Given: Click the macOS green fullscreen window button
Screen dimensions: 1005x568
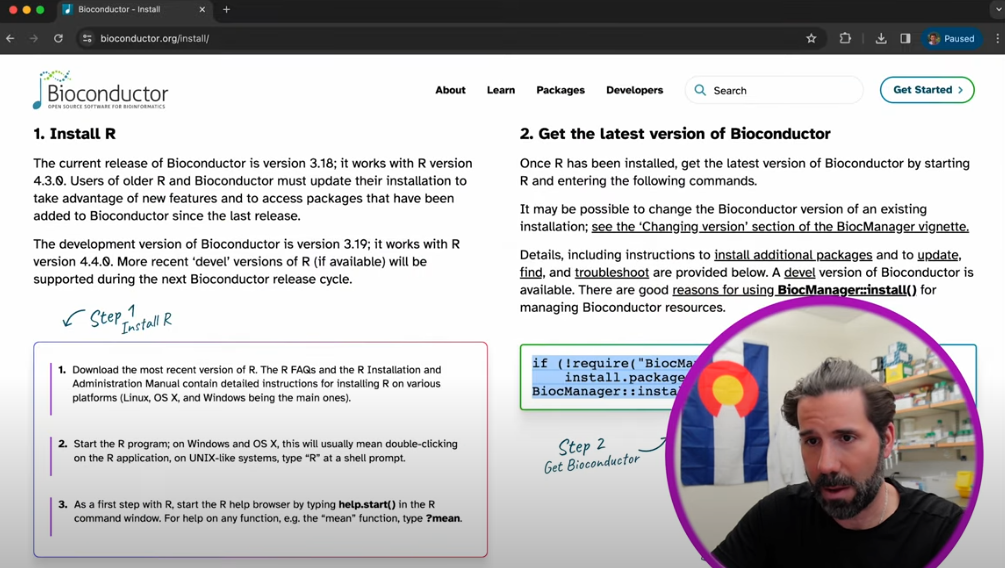Looking at the screenshot, I should 40,10.
